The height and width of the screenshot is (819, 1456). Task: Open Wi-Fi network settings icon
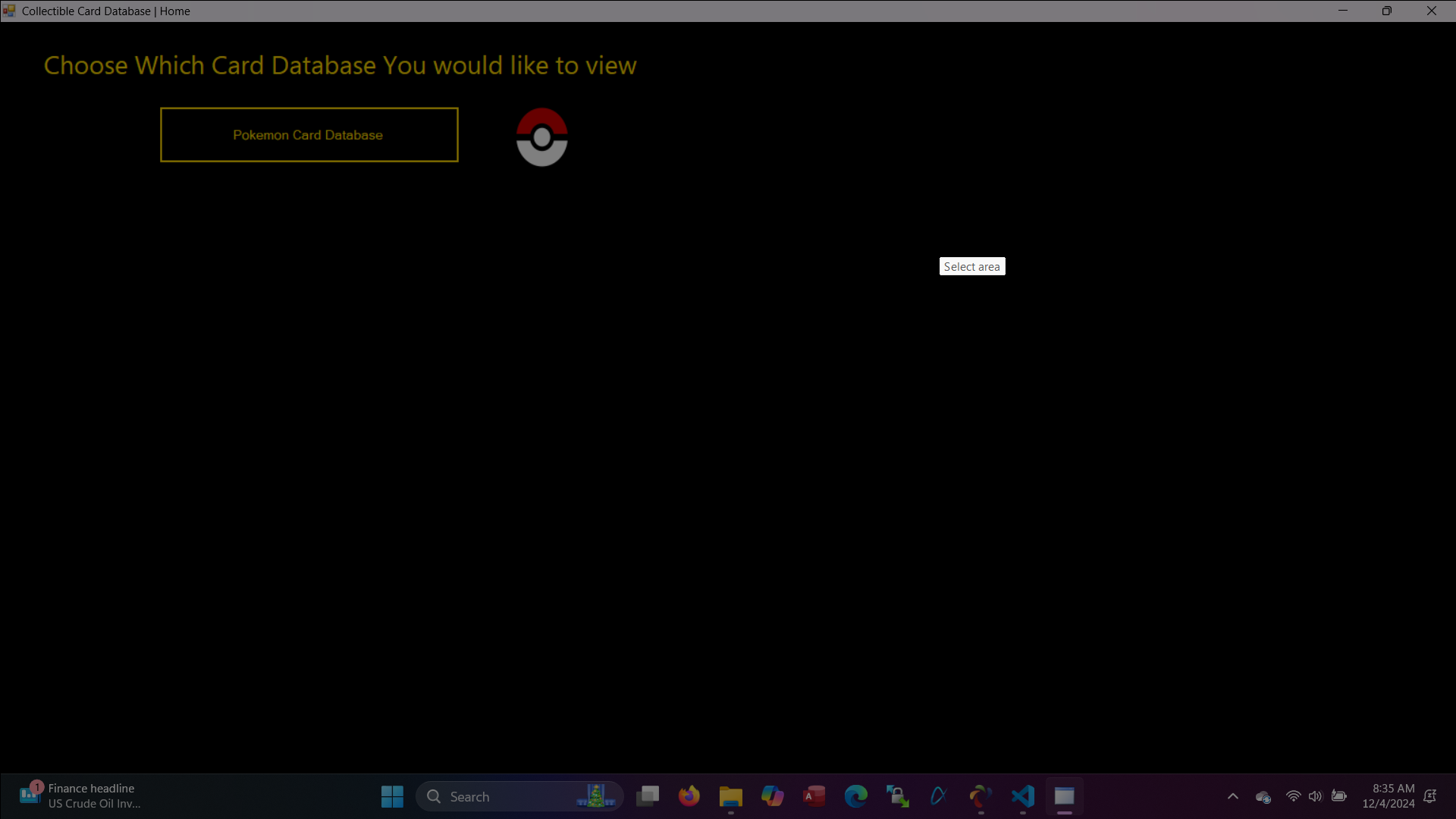pos(1293,796)
